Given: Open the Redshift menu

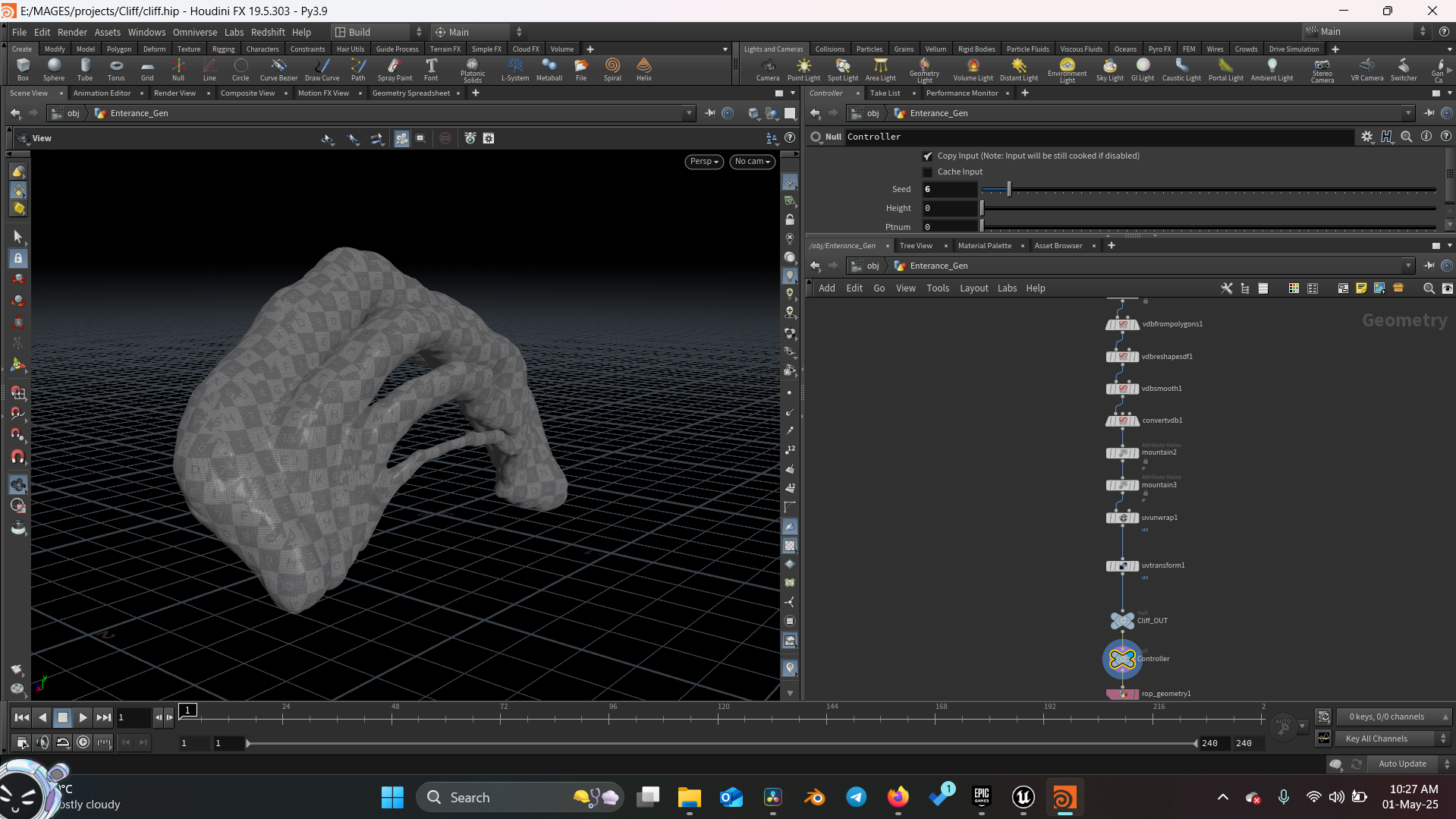Looking at the screenshot, I should 268,32.
